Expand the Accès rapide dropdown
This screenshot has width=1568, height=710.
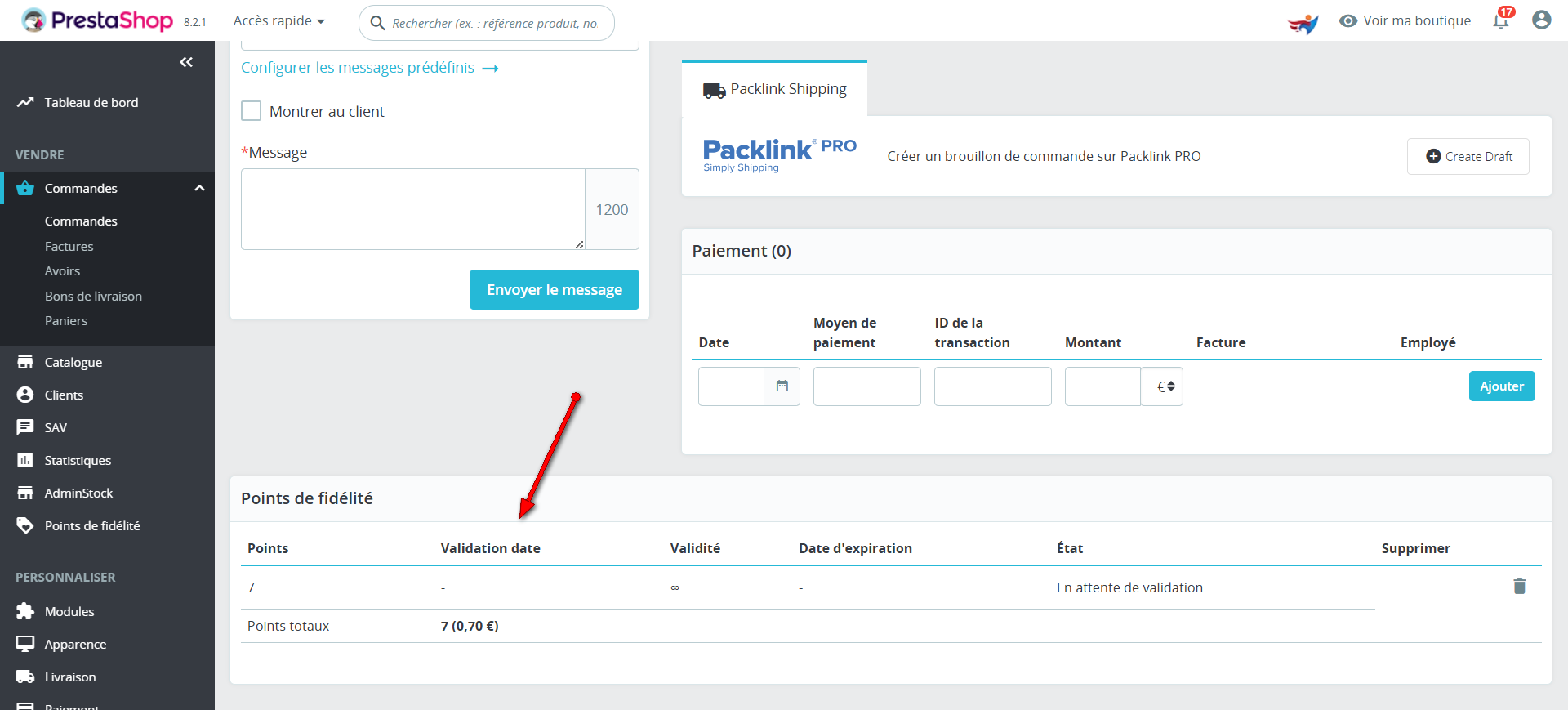(279, 20)
